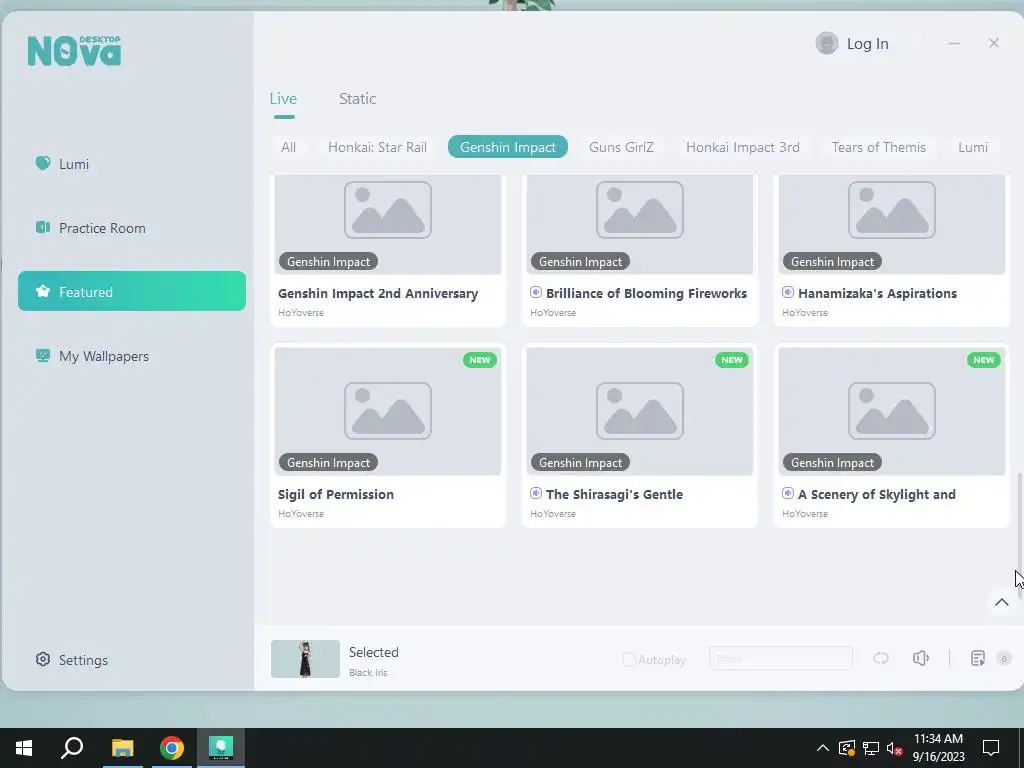Open the notification center
The width and height of the screenshot is (1024, 768).
point(991,748)
